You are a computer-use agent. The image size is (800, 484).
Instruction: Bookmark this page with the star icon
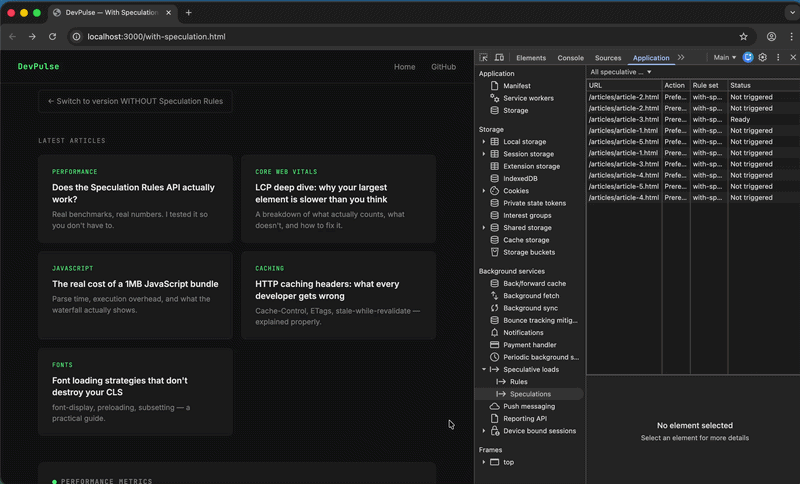743,37
